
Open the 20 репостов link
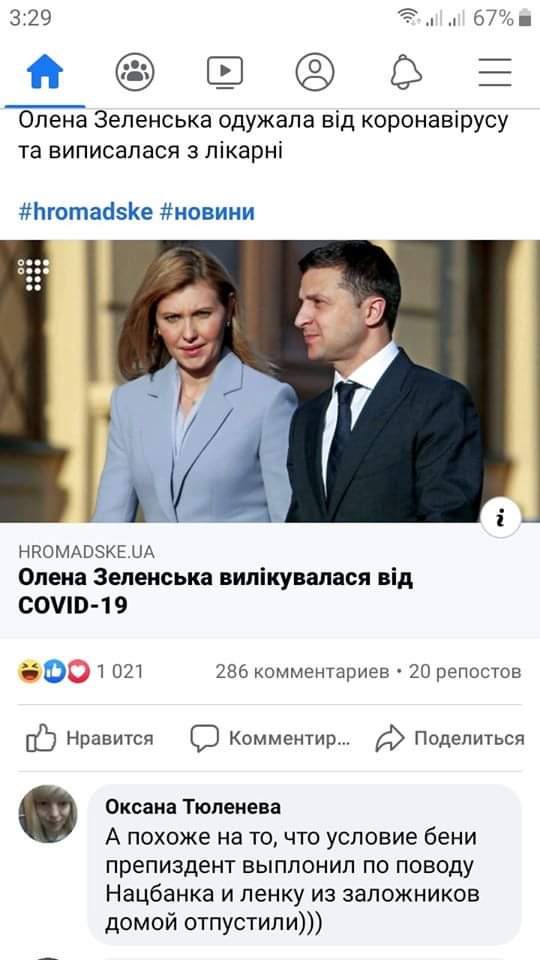465,672
